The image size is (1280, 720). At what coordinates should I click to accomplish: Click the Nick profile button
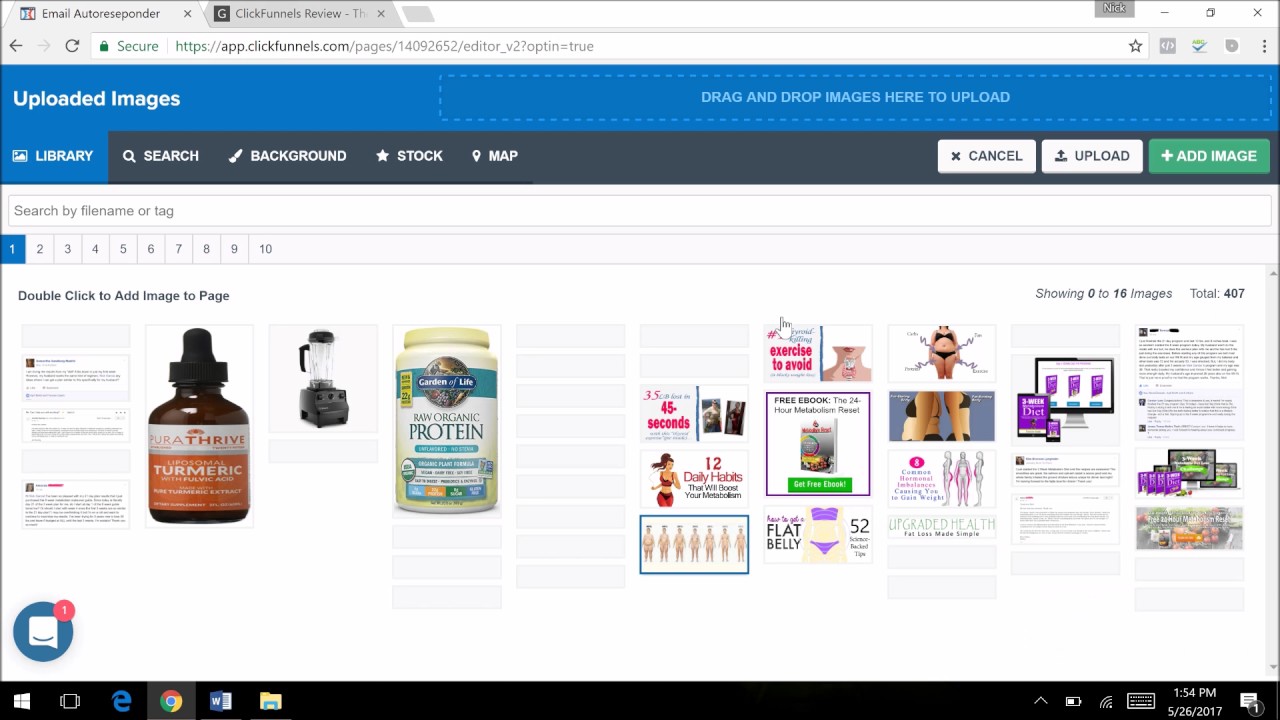[x=1114, y=8]
